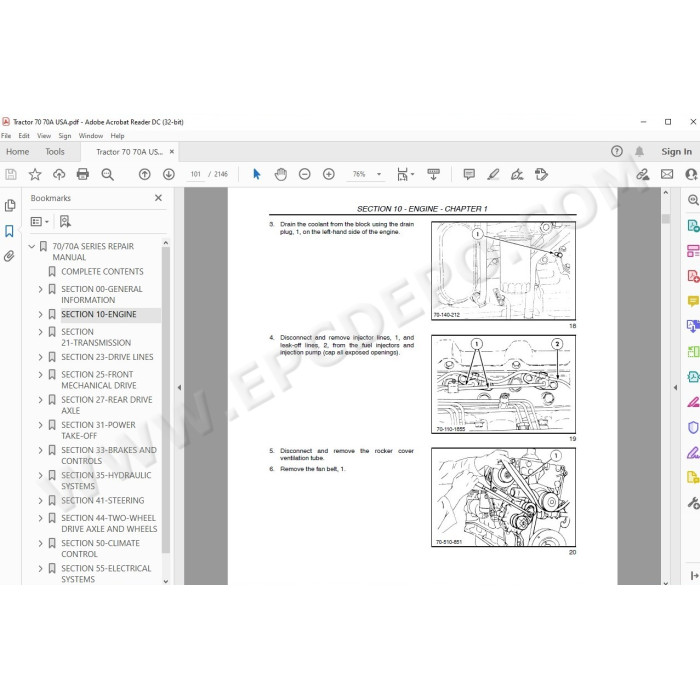Open SECTION 41-STEERING bookmark
The height and width of the screenshot is (700, 700).
pyautogui.click(x=103, y=500)
